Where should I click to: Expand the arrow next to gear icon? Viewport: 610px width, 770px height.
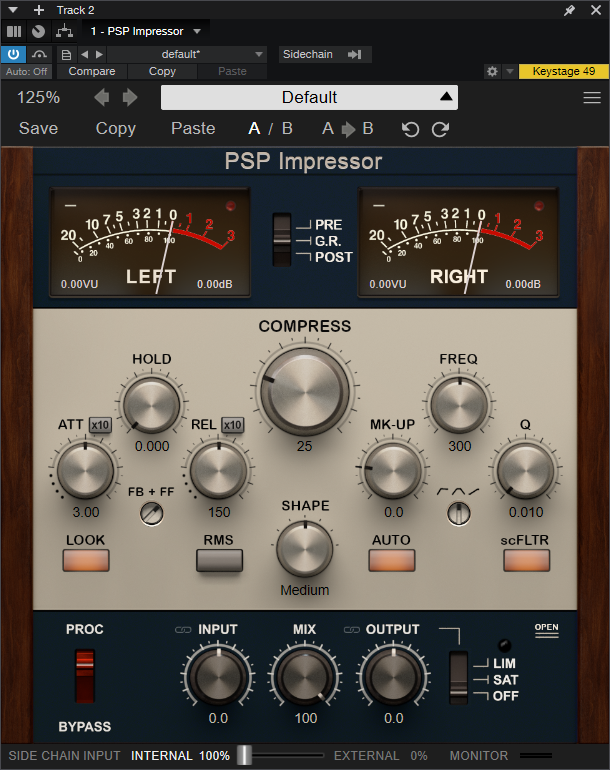click(510, 71)
